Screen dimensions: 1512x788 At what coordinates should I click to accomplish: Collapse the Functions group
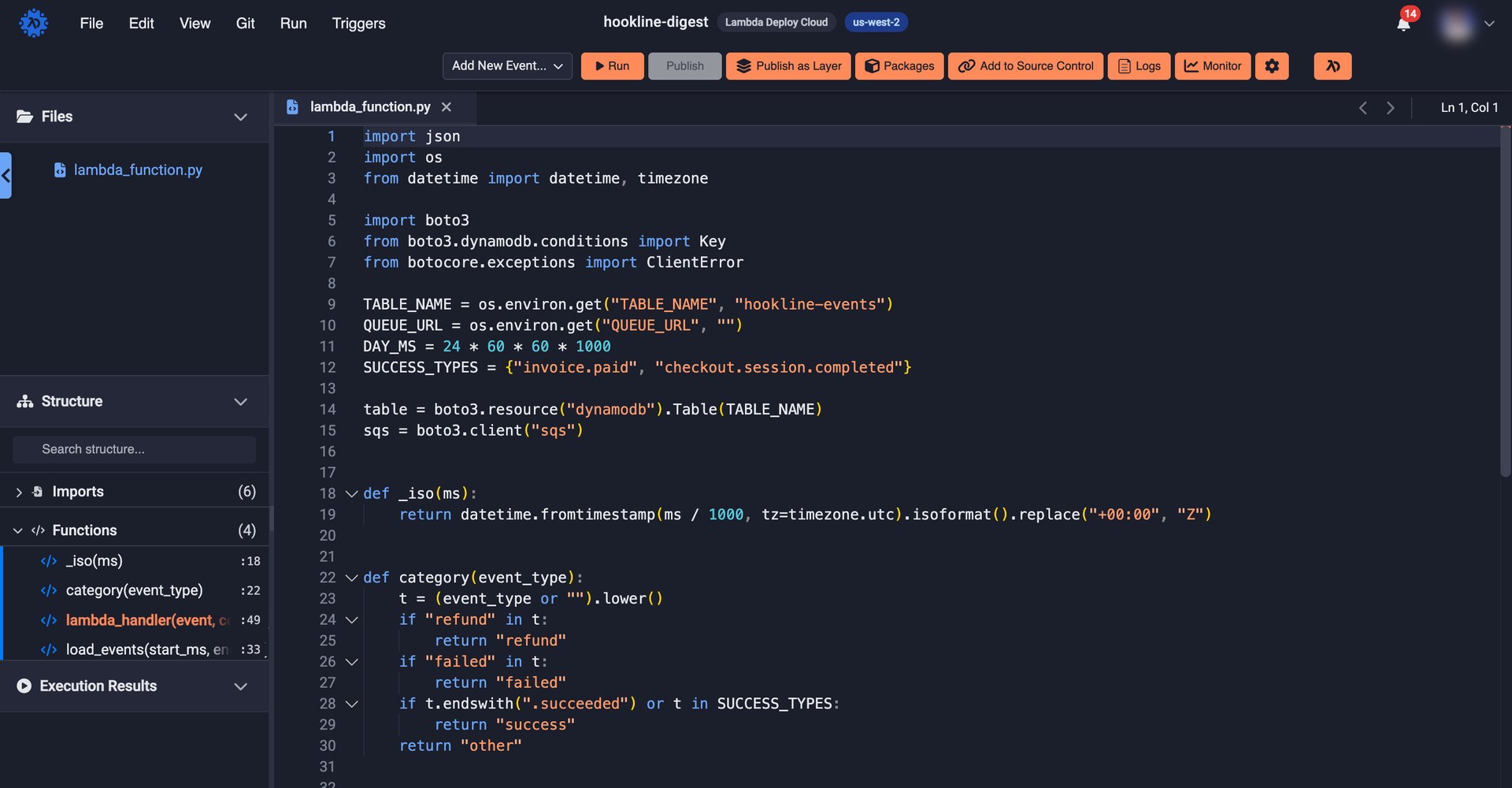click(18, 530)
